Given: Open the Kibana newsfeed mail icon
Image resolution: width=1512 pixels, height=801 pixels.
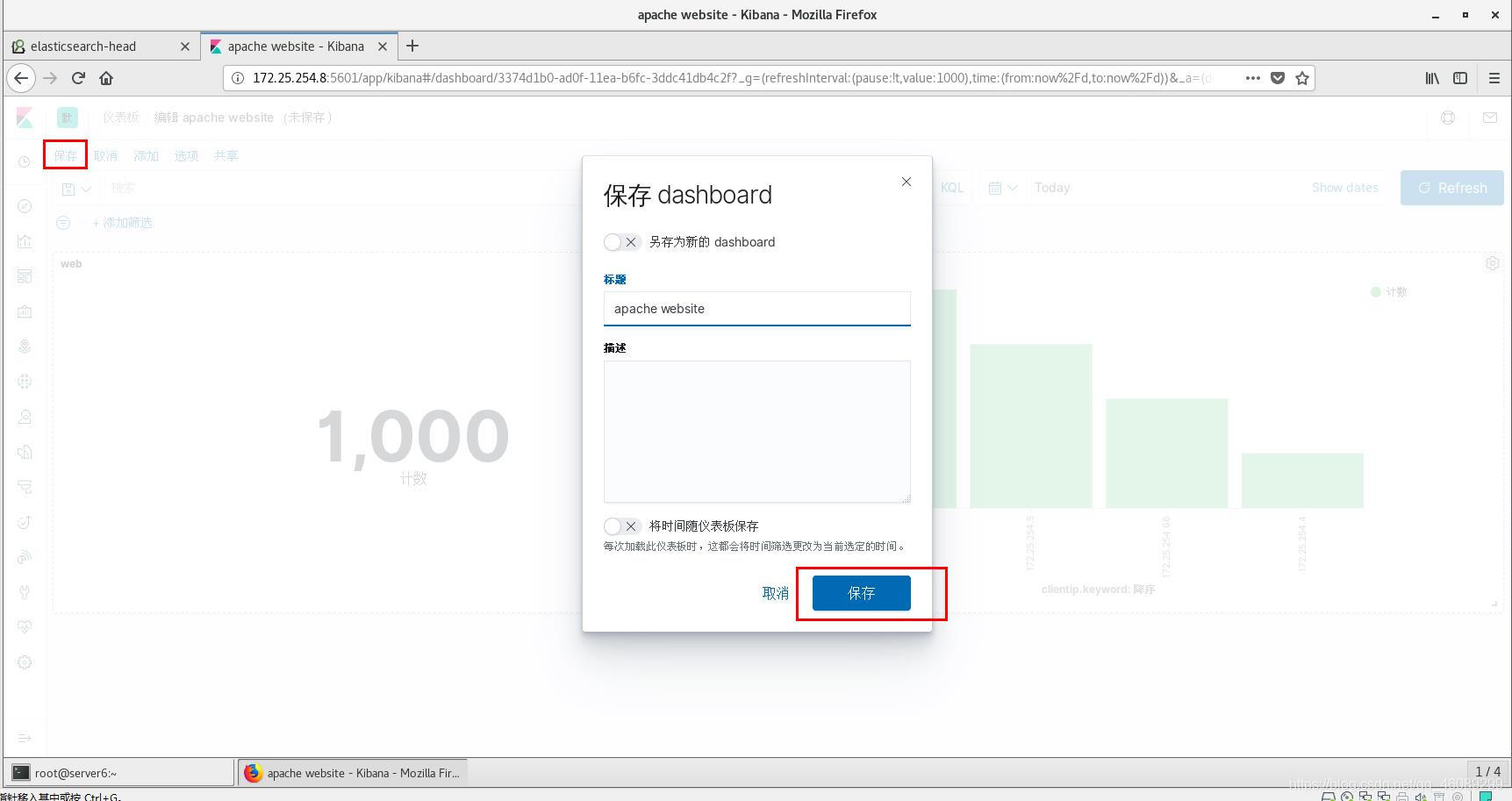Looking at the screenshot, I should tap(1490, 118).
